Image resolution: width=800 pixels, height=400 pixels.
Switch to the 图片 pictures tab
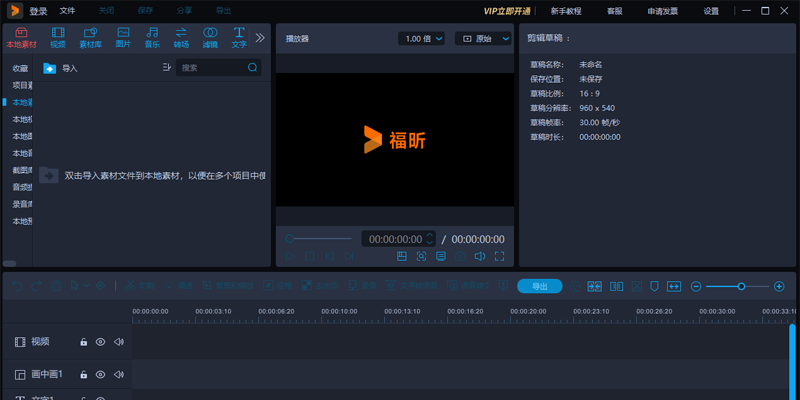point(123,38)
